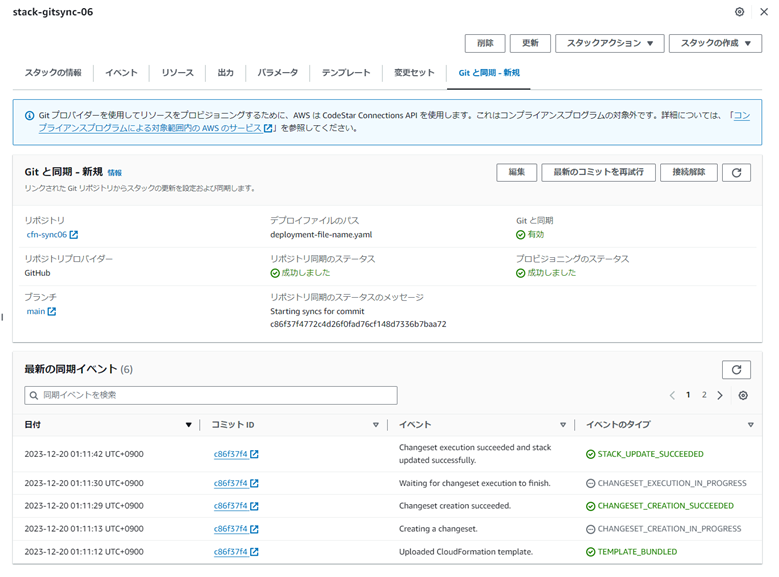This screenshot has width=779, height=577.
Task: Go to next page of sync events
Action: click(720, 395)
